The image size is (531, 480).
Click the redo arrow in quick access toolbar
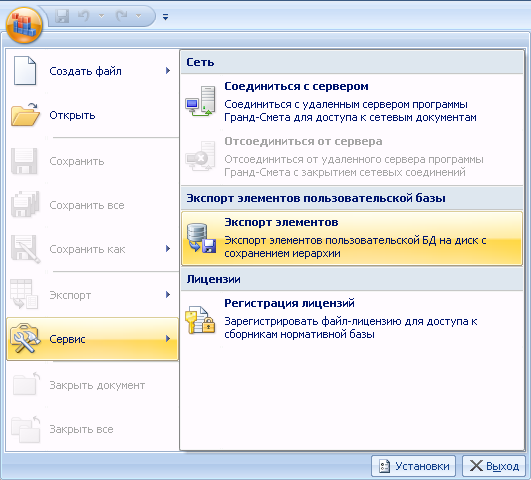(121, 16)
